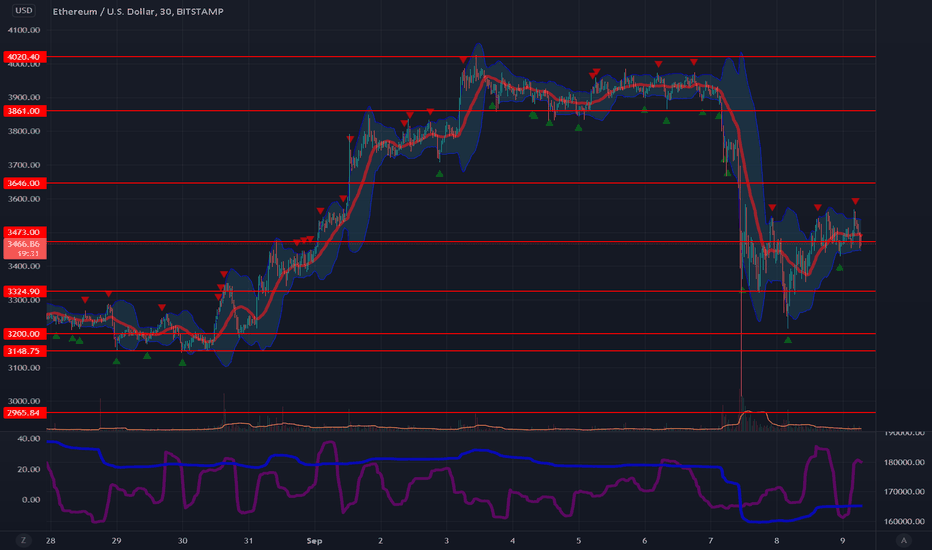Image resolution: width=932 pixels, height=550 pixels.
Task: Click date 3 on the time axis
Action: (x=446, y=540)
